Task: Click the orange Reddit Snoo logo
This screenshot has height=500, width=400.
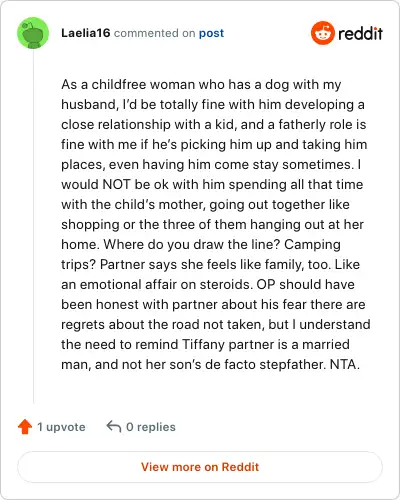Action: (322, 33)
